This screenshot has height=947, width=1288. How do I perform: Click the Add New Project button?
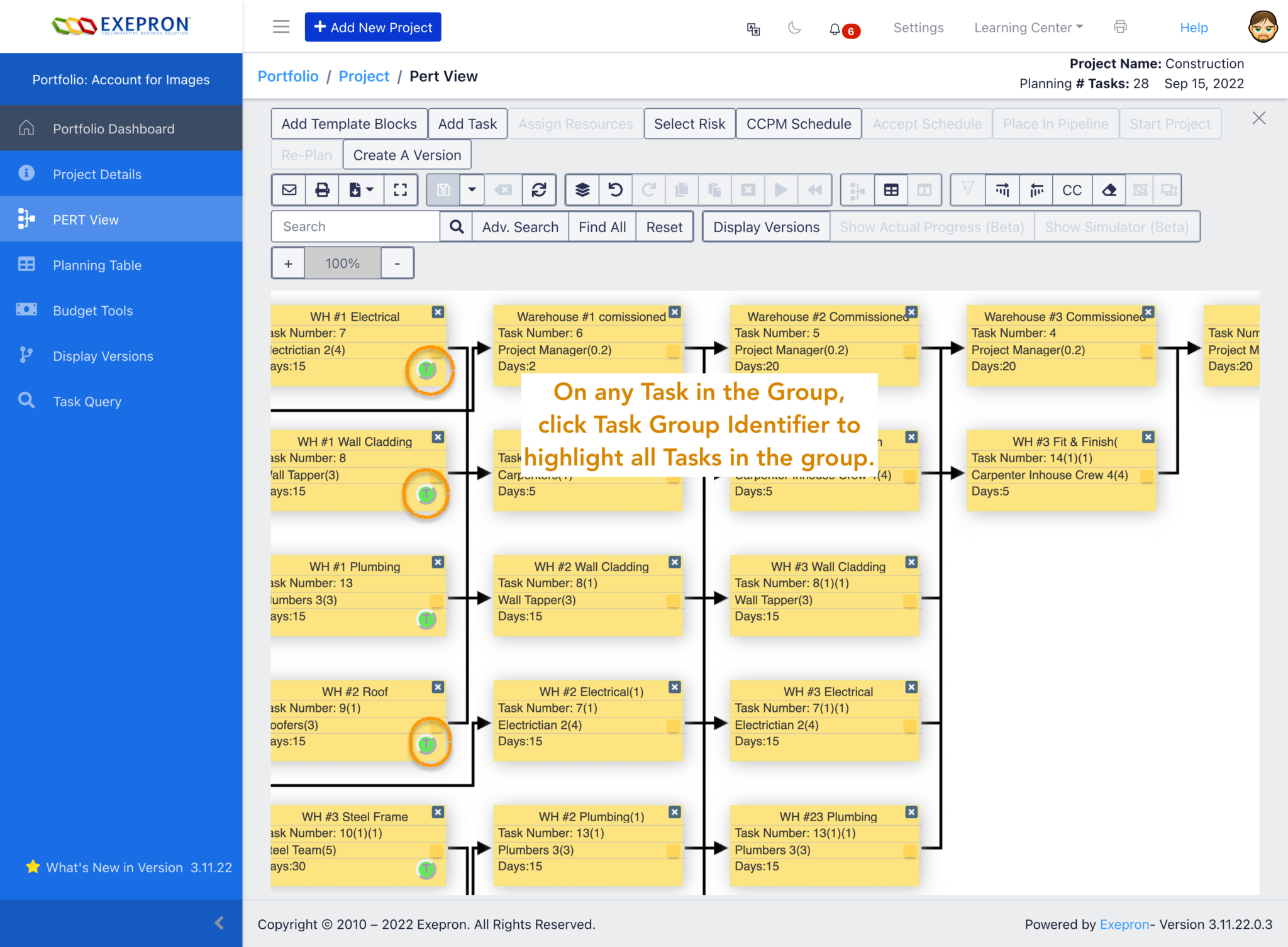pos(373,26)
